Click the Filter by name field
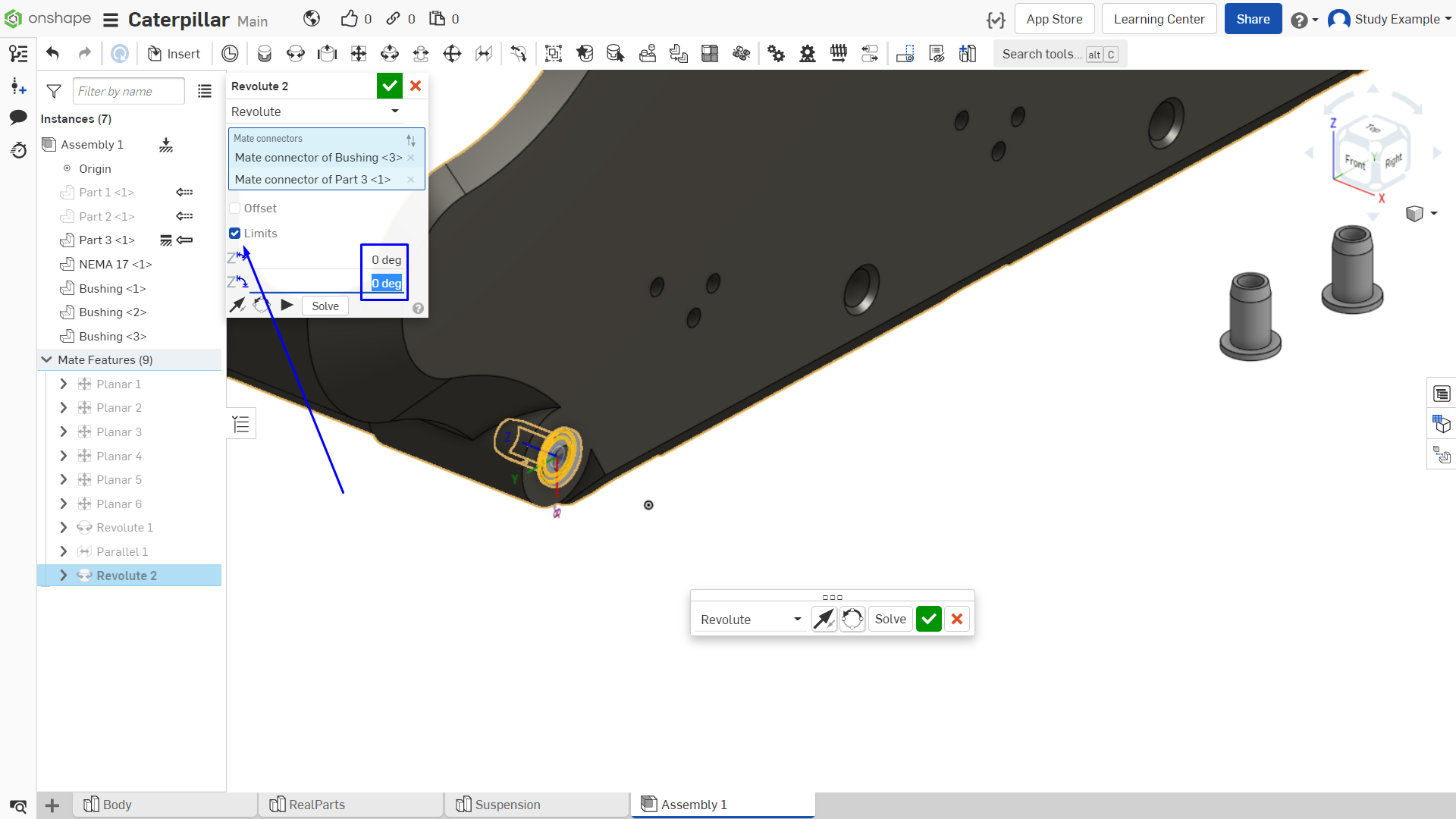Image resolution: width=1456 pixels, height=819 pixels. coord(129,91)
